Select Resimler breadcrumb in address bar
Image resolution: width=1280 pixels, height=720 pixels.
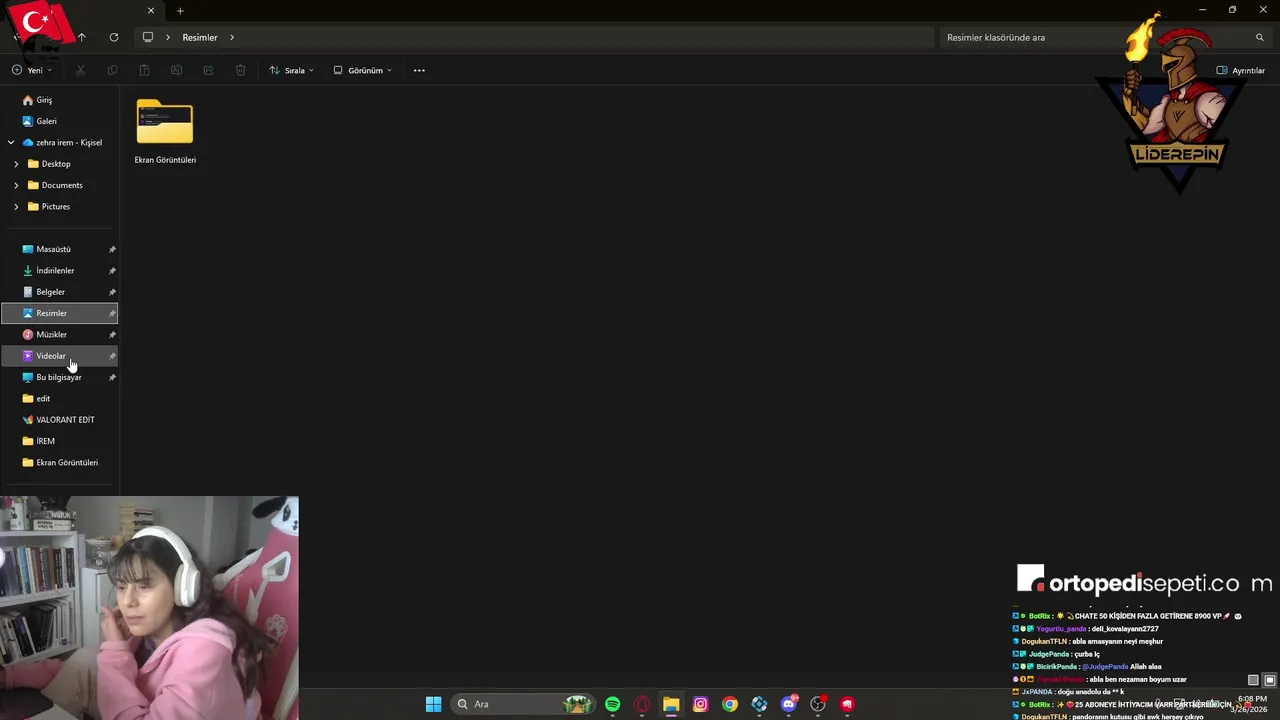coord(200,37)
